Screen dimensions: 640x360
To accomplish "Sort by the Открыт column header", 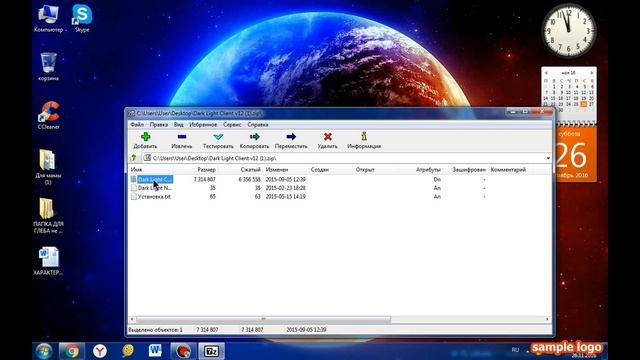I will pyautogui.click(x=365, y=169).
